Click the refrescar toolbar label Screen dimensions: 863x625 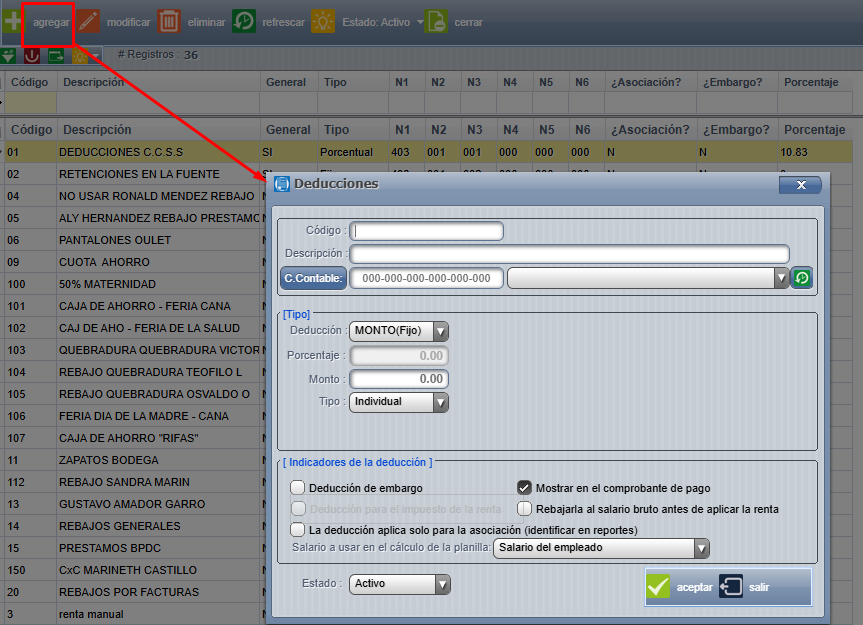tap(283, 23)
